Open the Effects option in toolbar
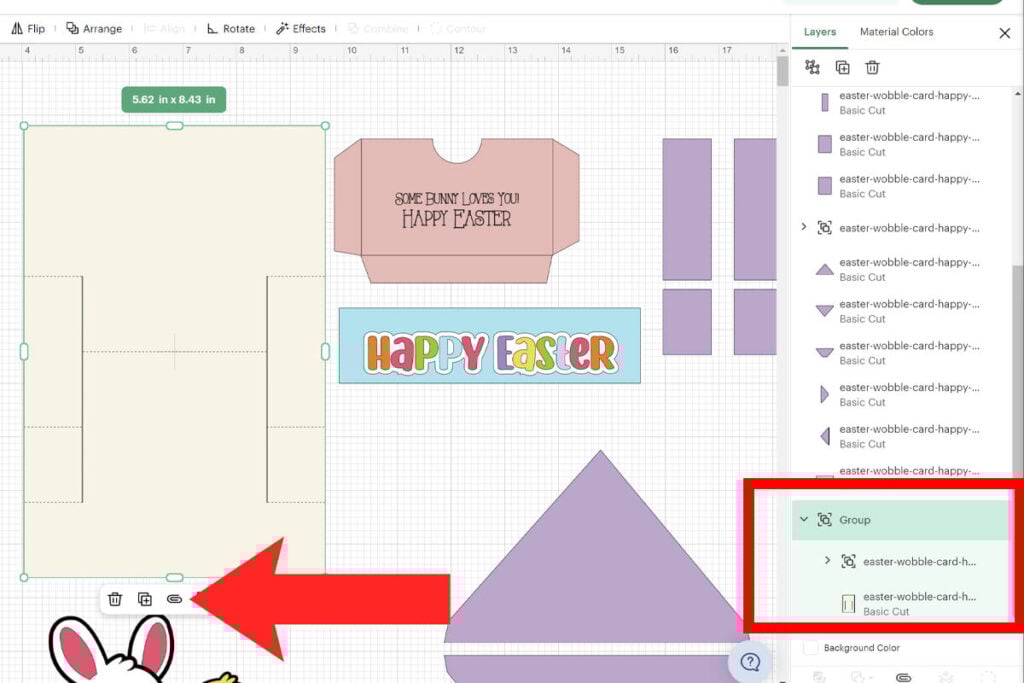Screen dimensions: 1024x683 pyautogui.click(x=301, y=28)
